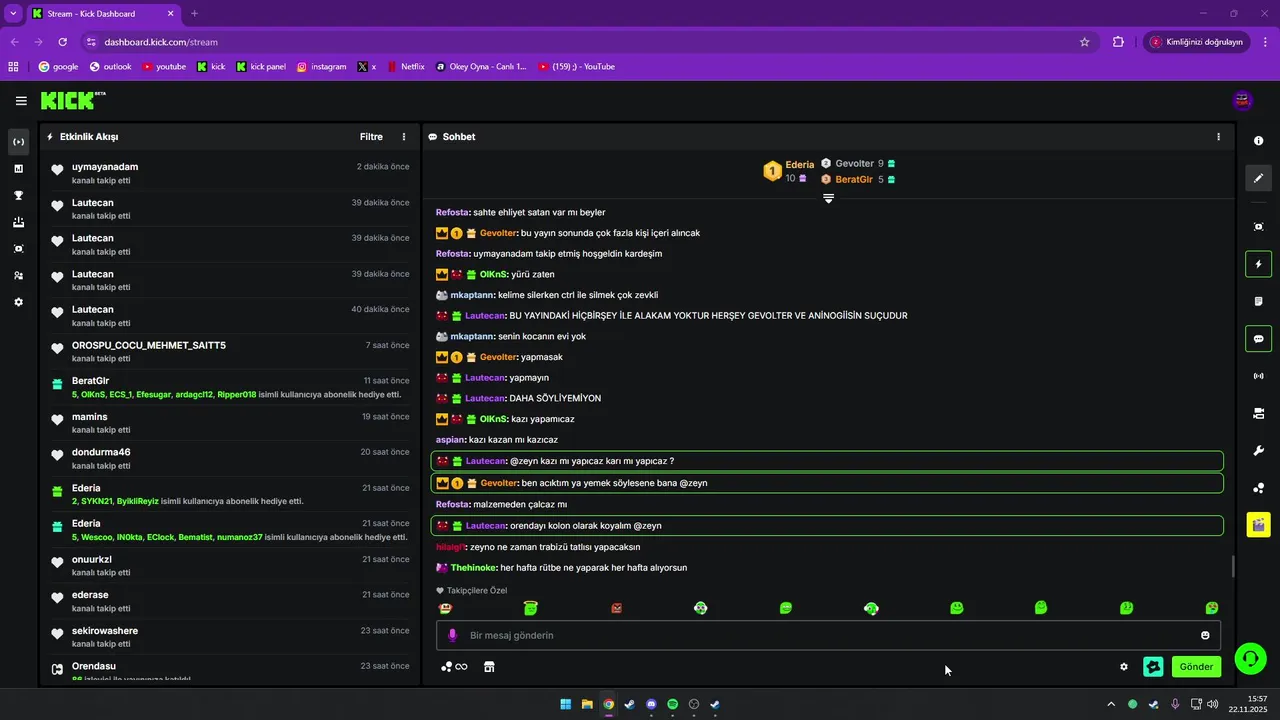1280x720 pixels.
Task: Open Etkinlik Akışı three-dot options menu
Action: (404, 137)
